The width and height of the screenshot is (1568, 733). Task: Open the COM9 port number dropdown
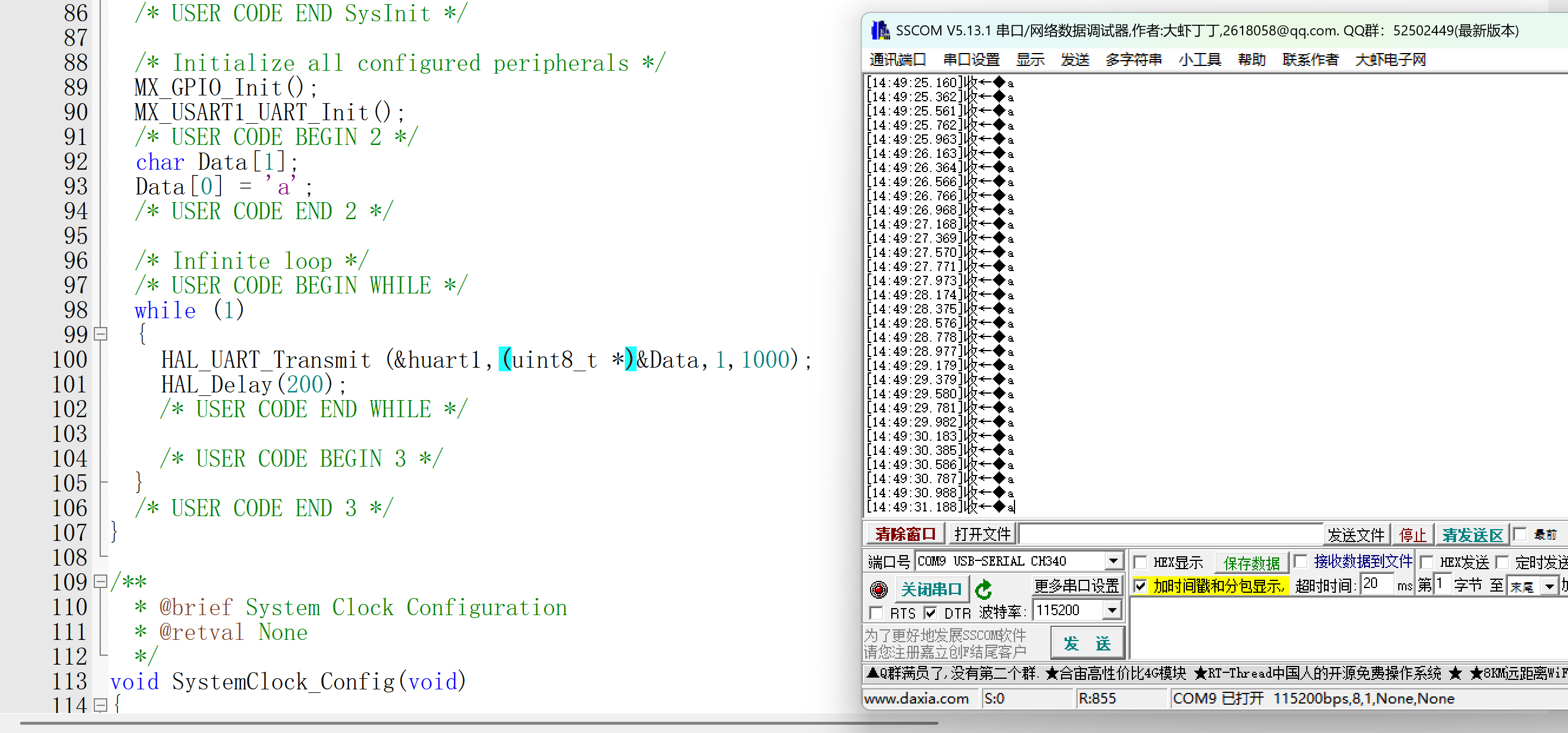point(1113,561)
